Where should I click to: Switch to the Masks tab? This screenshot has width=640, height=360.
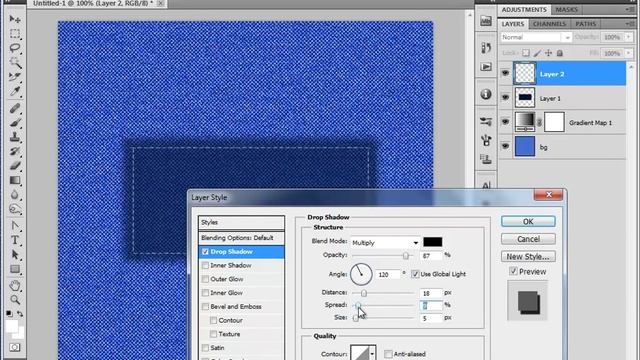pyautogui.click(x=567, y=9)
